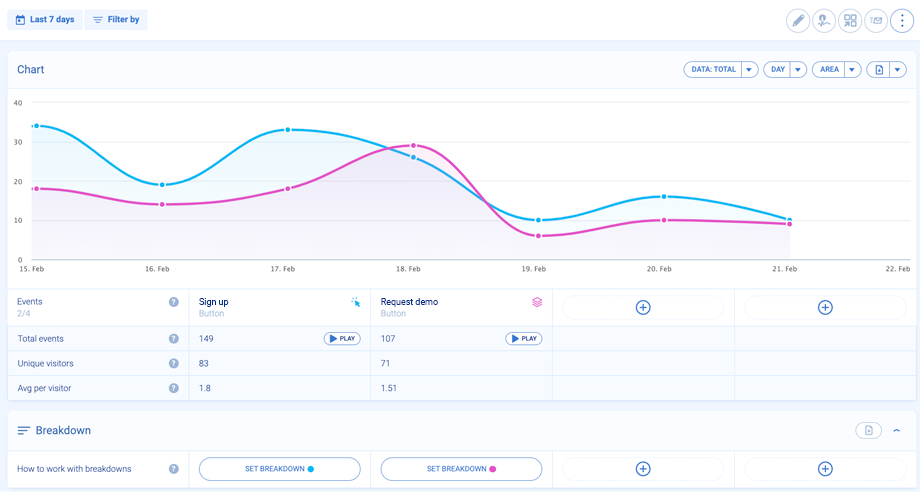This screenshot has width=920, height=492.
Task: Collapse the Breakdown section chevron
Action: [897, 430]
